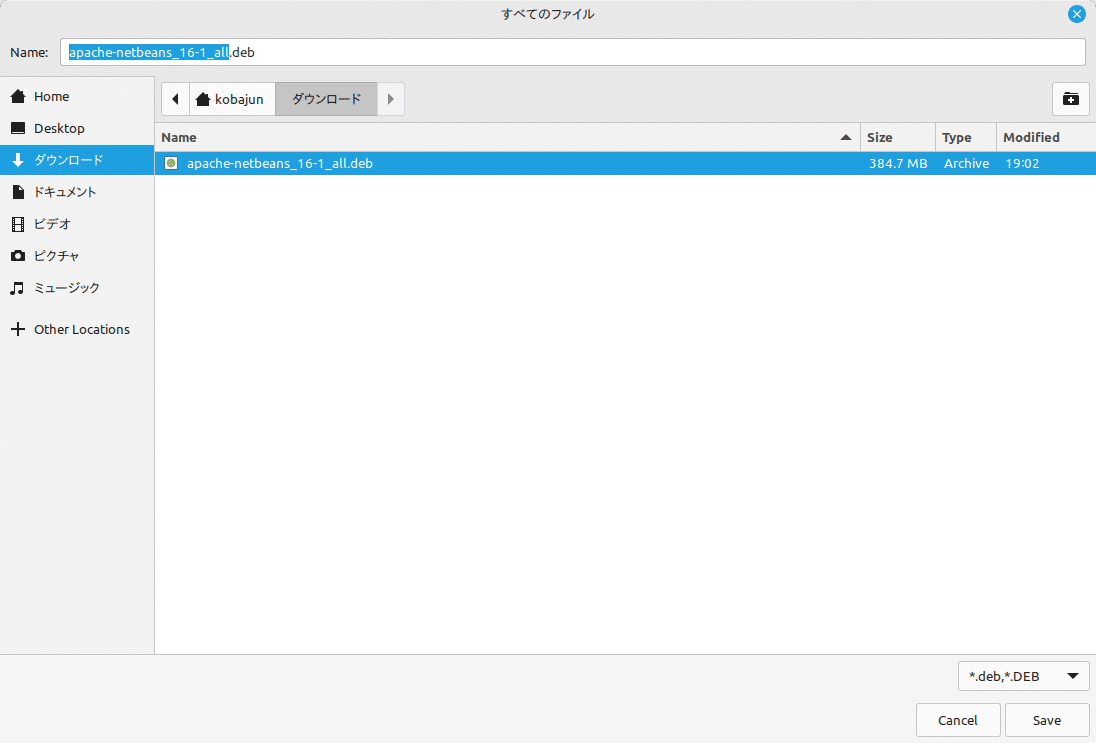Image resolution: width=1096 pixels, height=743 pixels.
Task: Click the 384.7 MB size cell
Action: (x=898, y=163)
